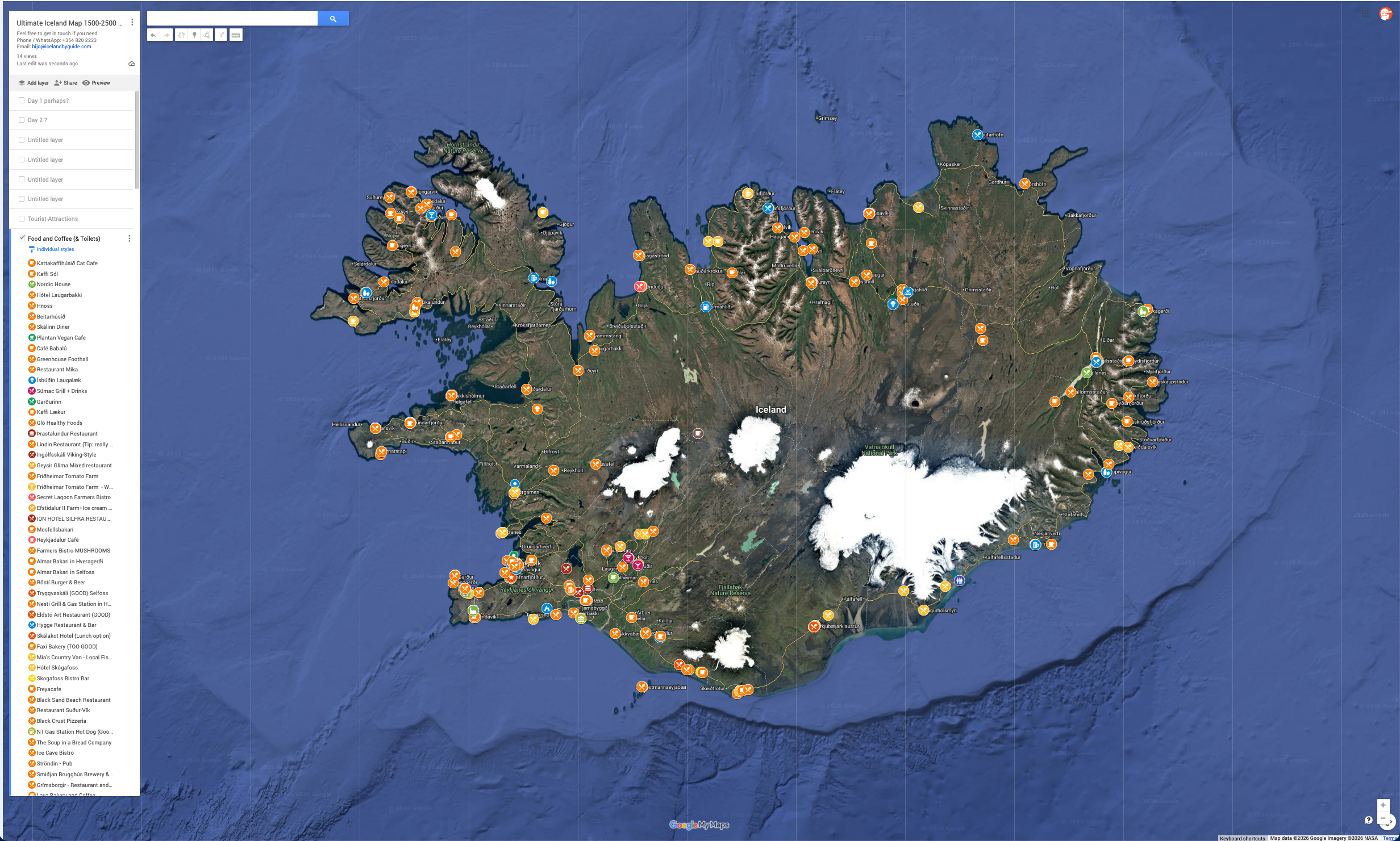Select the Draw a line tool

coord(207,35)
